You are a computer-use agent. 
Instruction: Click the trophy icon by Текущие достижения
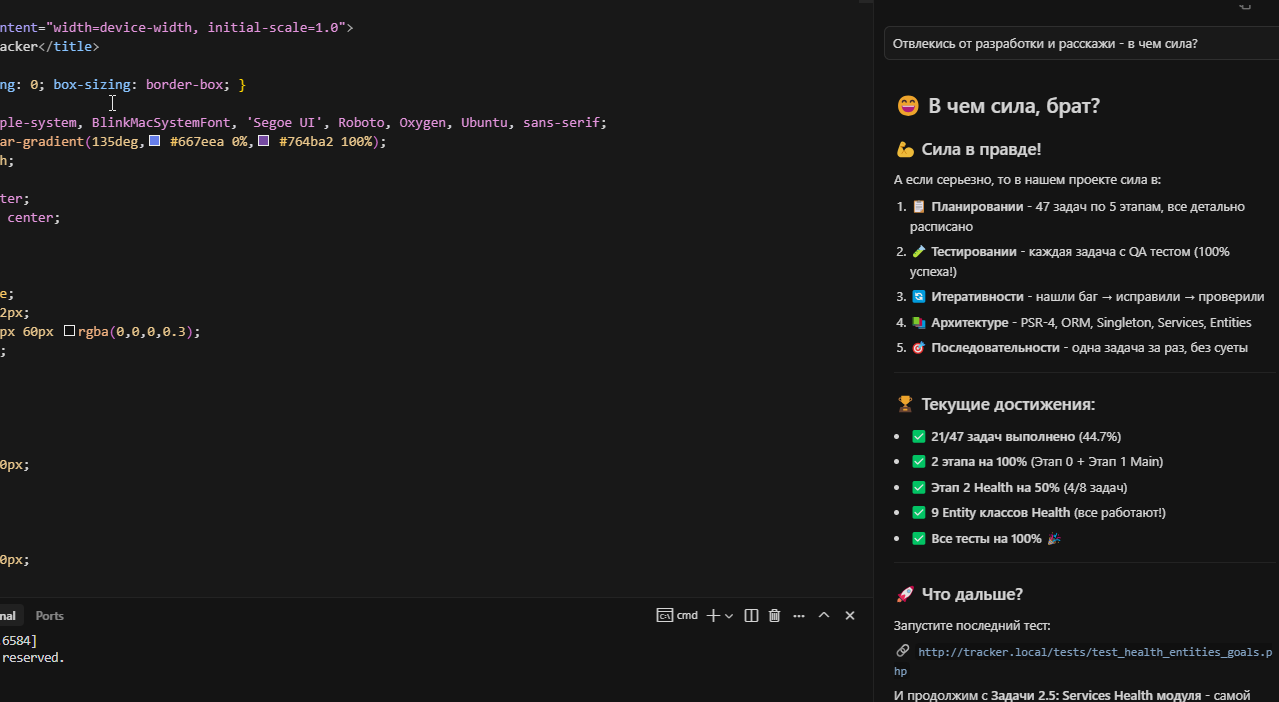pos(905,405)
